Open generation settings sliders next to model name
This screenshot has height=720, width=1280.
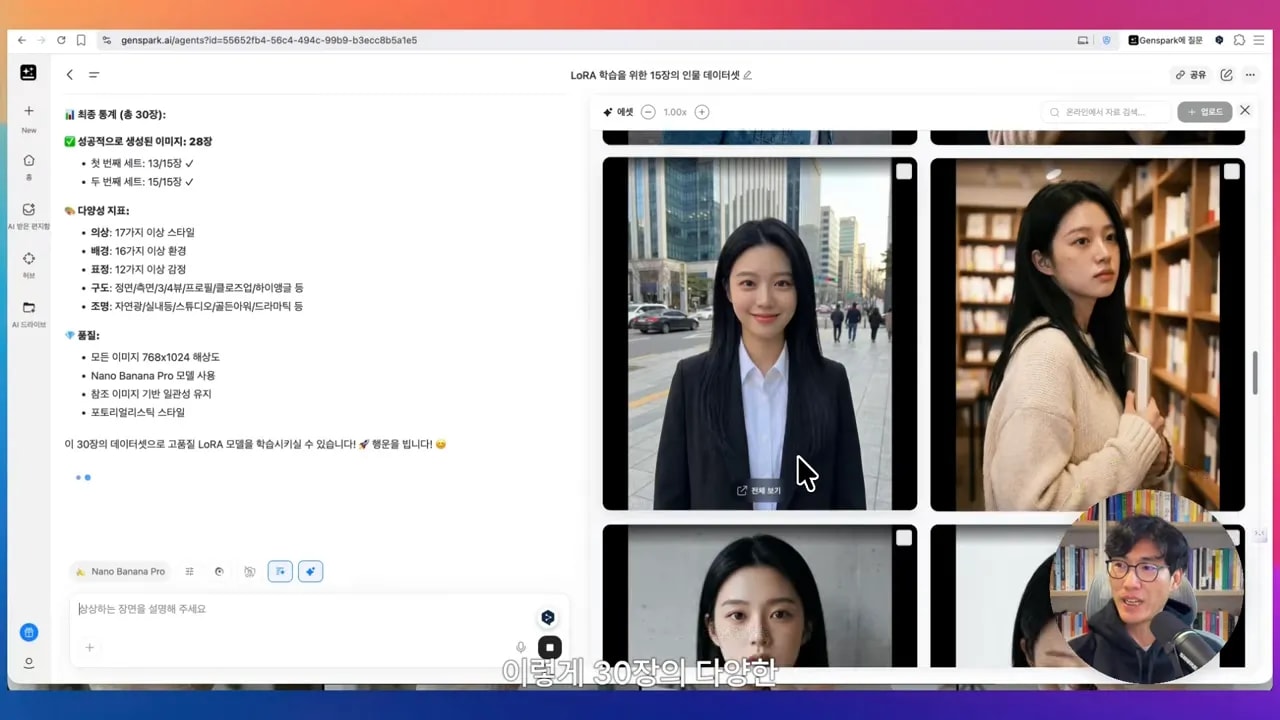[x=190, y=571]
